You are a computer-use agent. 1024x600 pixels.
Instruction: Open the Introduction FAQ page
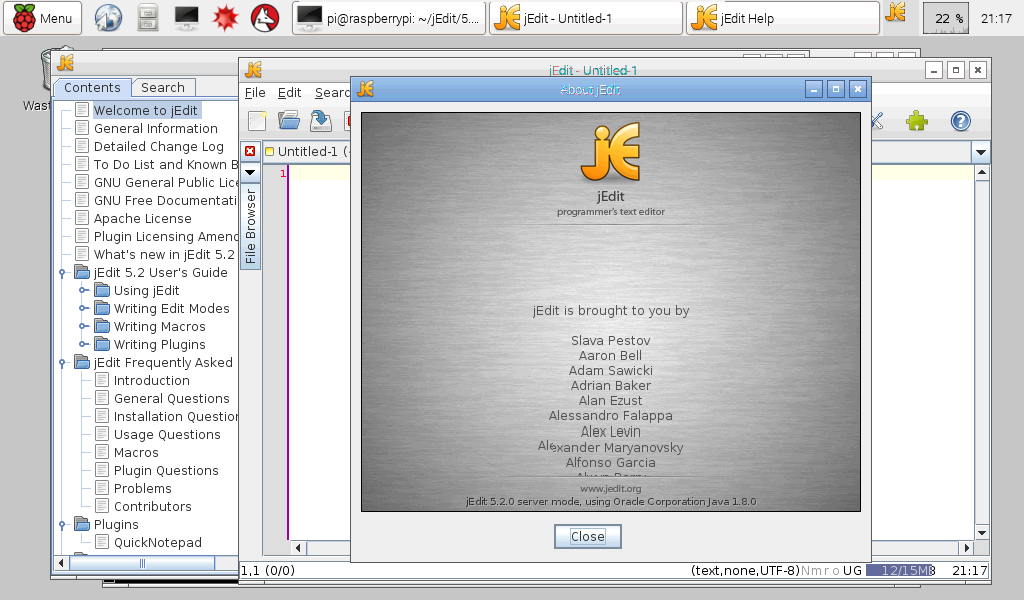[x=152, y=381]
